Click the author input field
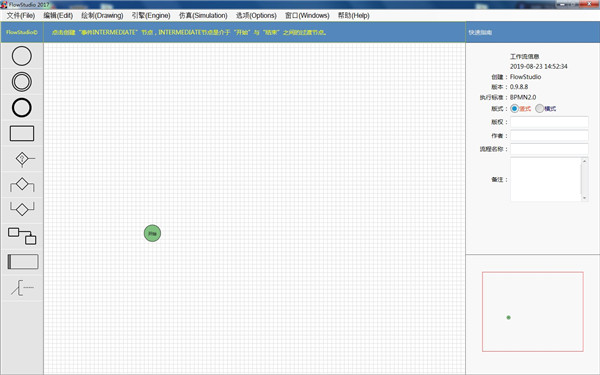Viewport: 600px width, 375px height. click(549, 135)
